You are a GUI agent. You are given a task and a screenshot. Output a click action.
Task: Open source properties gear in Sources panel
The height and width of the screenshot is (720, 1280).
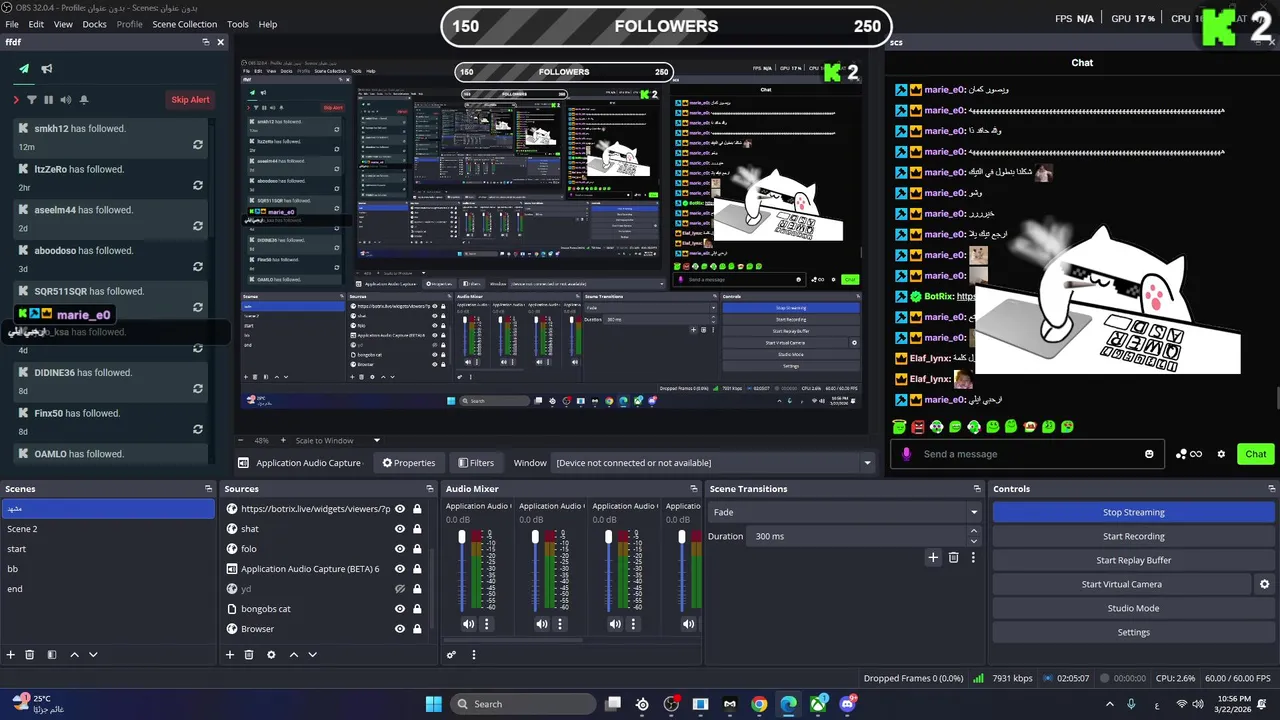[271, 655]
